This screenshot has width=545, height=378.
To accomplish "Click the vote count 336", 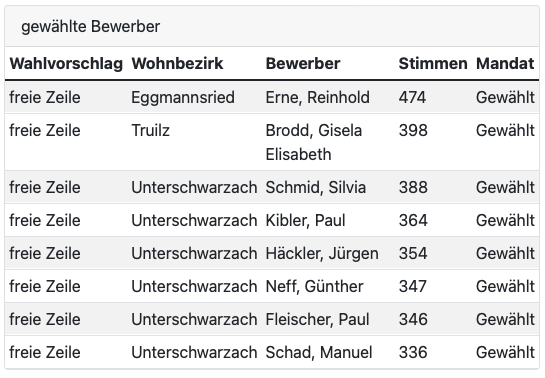I will point(413,352).
